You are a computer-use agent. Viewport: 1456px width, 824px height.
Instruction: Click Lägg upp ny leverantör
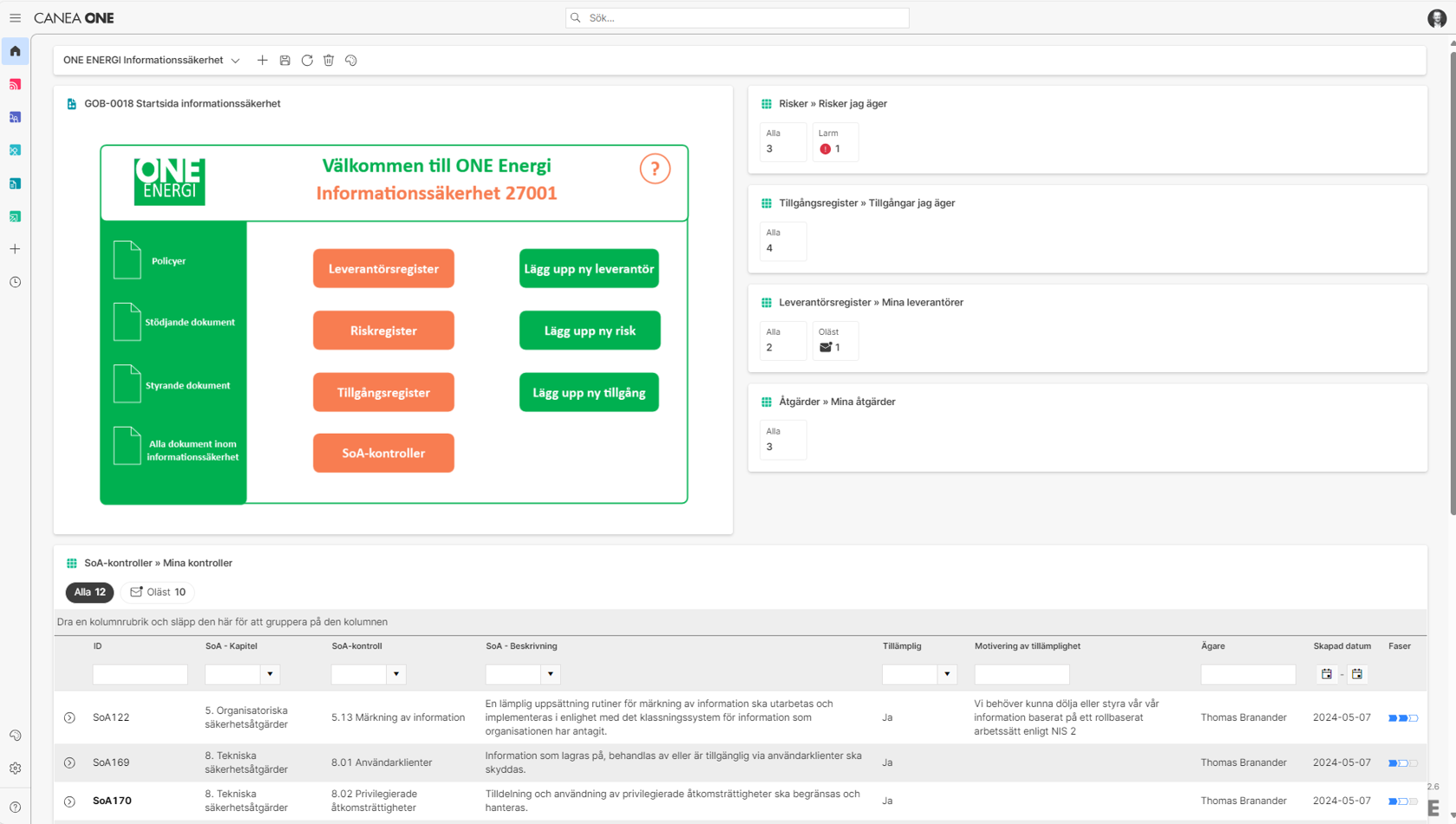pos(589,269)
